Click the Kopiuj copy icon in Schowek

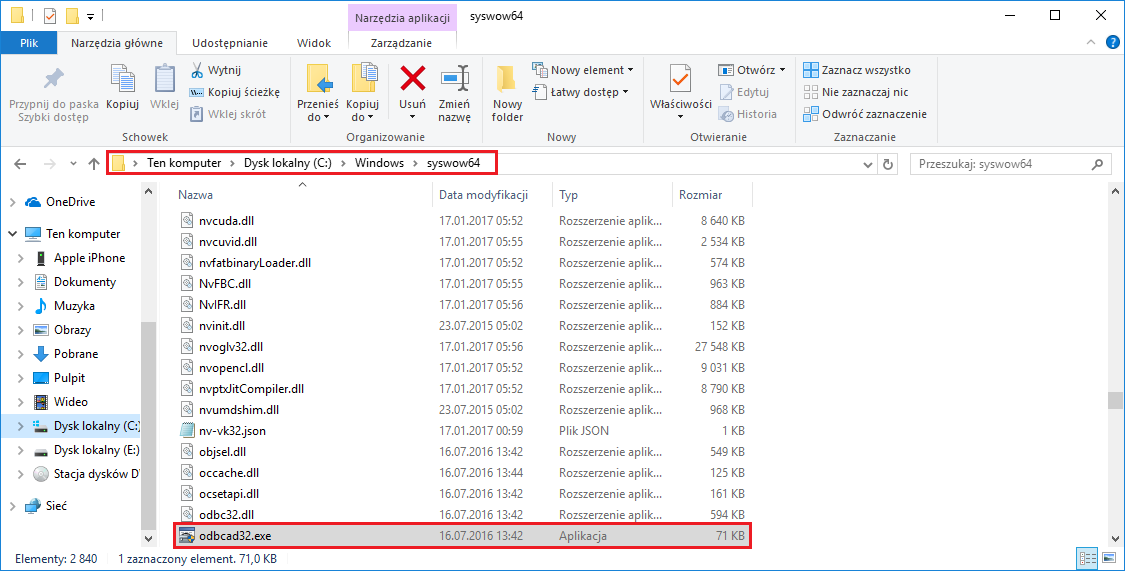[122, 80]
